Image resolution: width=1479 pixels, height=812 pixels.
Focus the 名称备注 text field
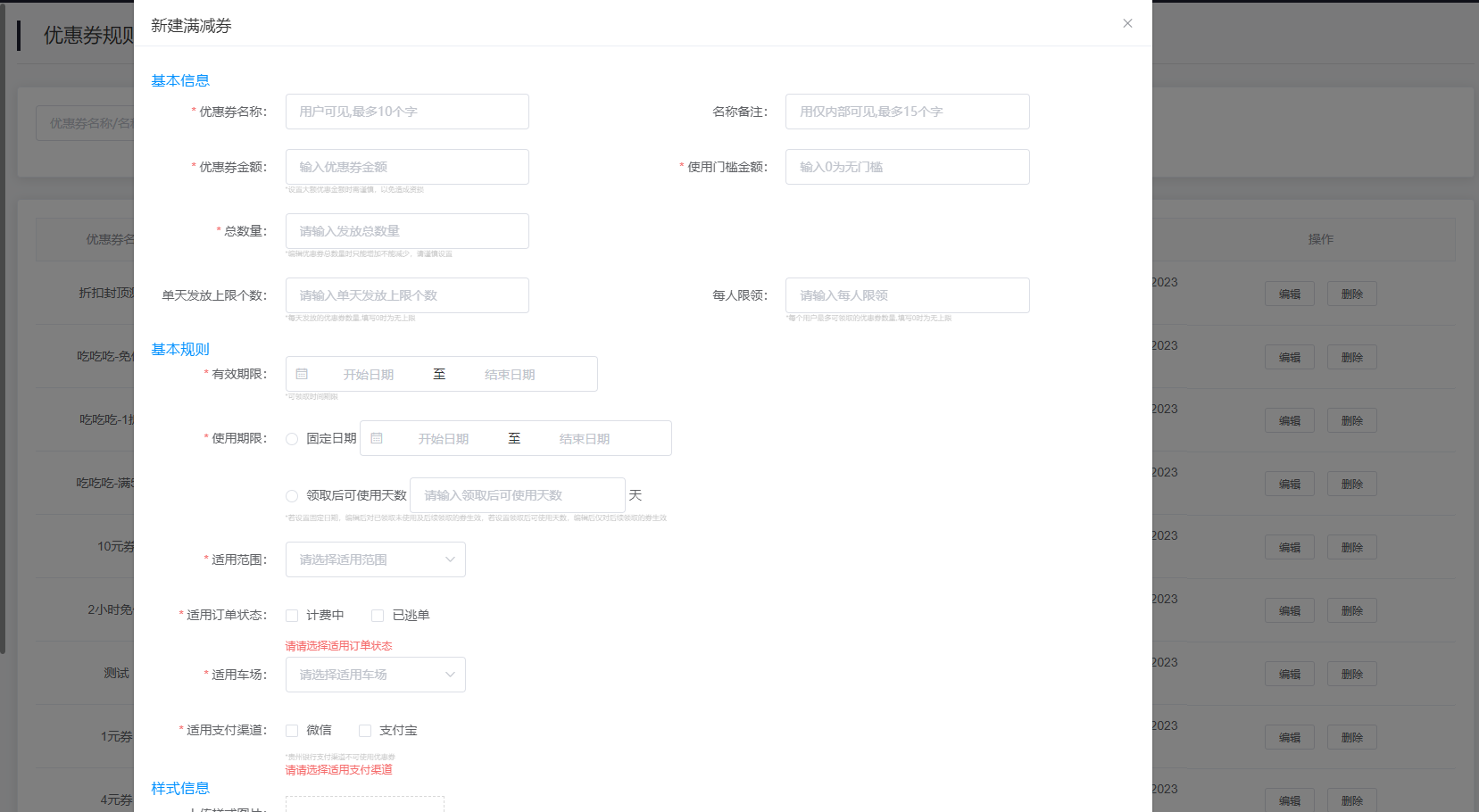[x=907, y=112]
